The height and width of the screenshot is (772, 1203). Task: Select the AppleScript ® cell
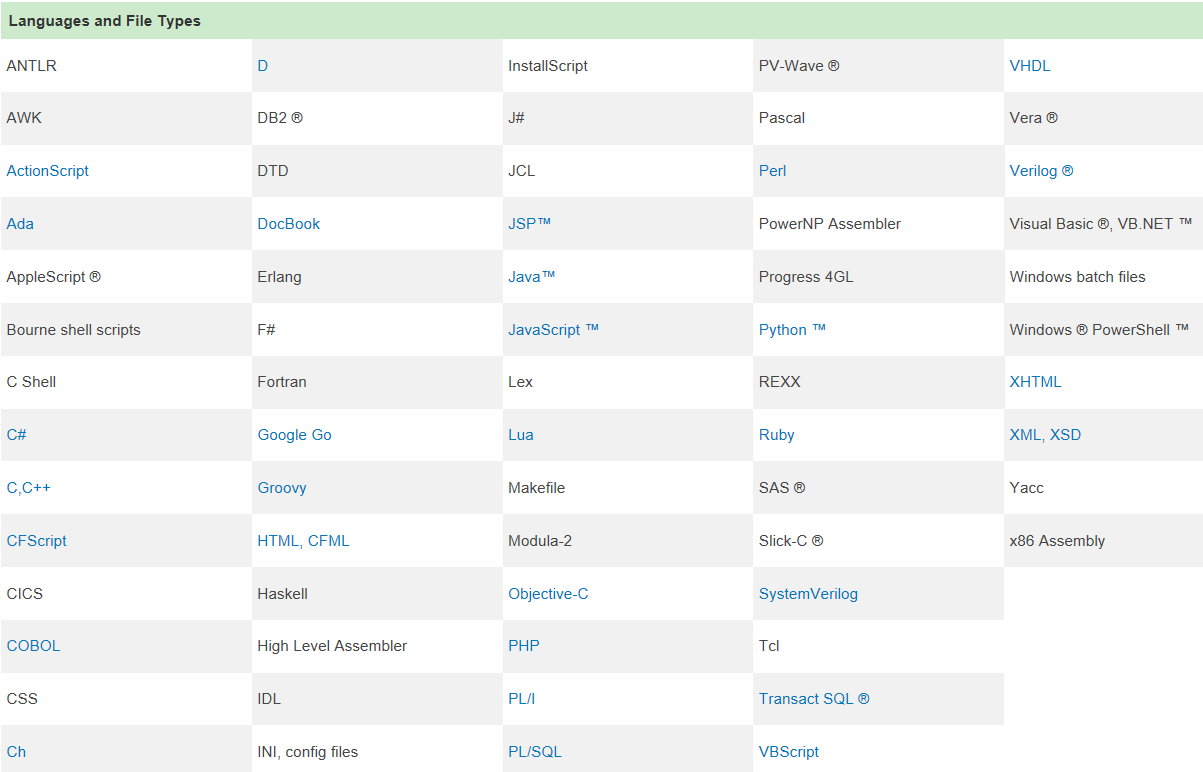click(126, 277)
